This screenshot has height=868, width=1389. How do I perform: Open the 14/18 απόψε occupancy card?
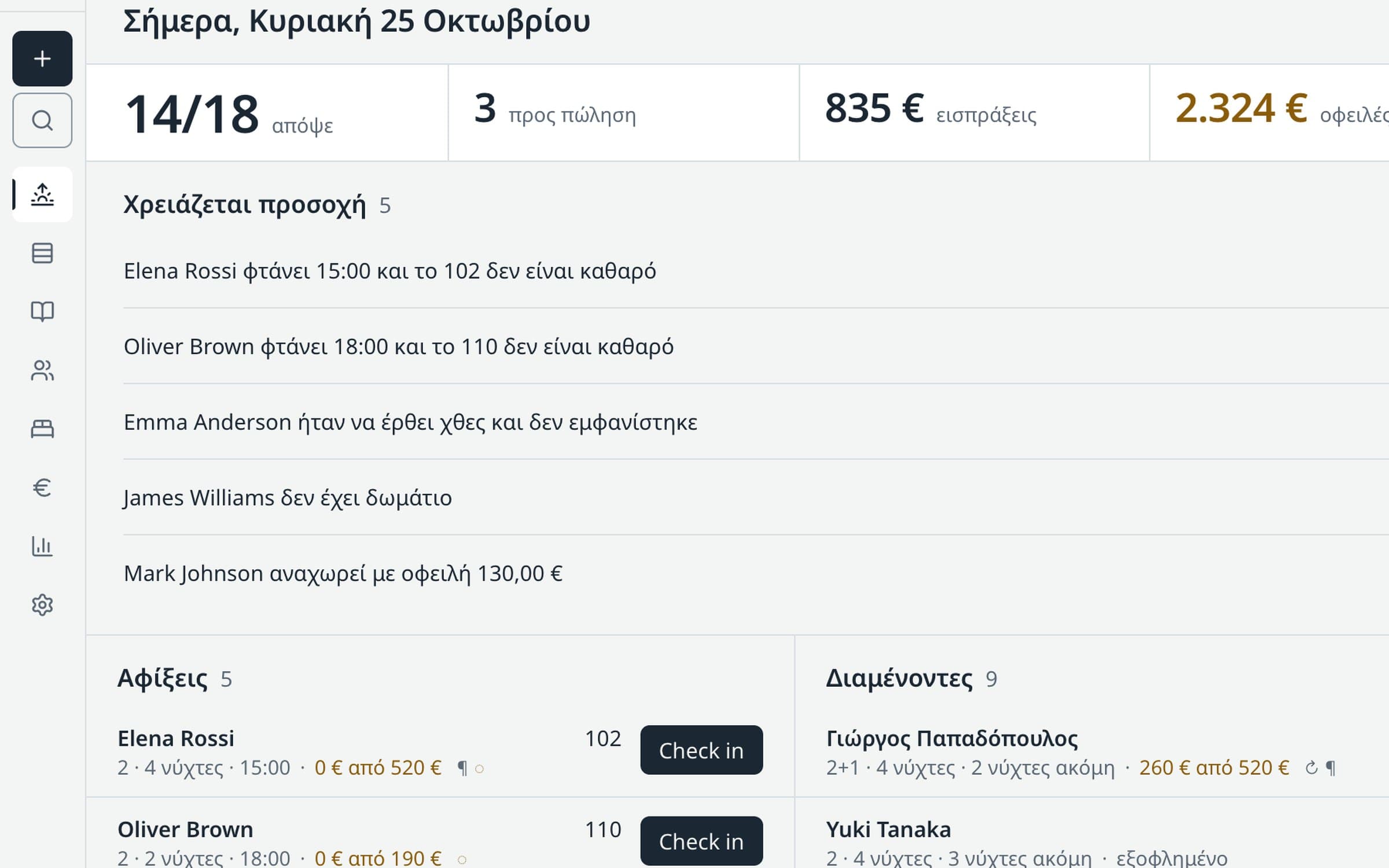coord(267,113)
